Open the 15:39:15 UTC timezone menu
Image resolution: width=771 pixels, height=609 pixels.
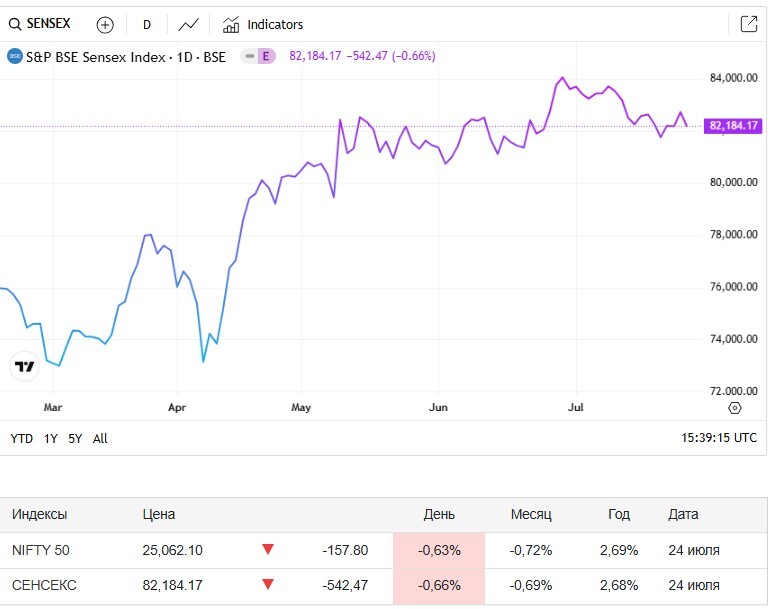(718, 437)
